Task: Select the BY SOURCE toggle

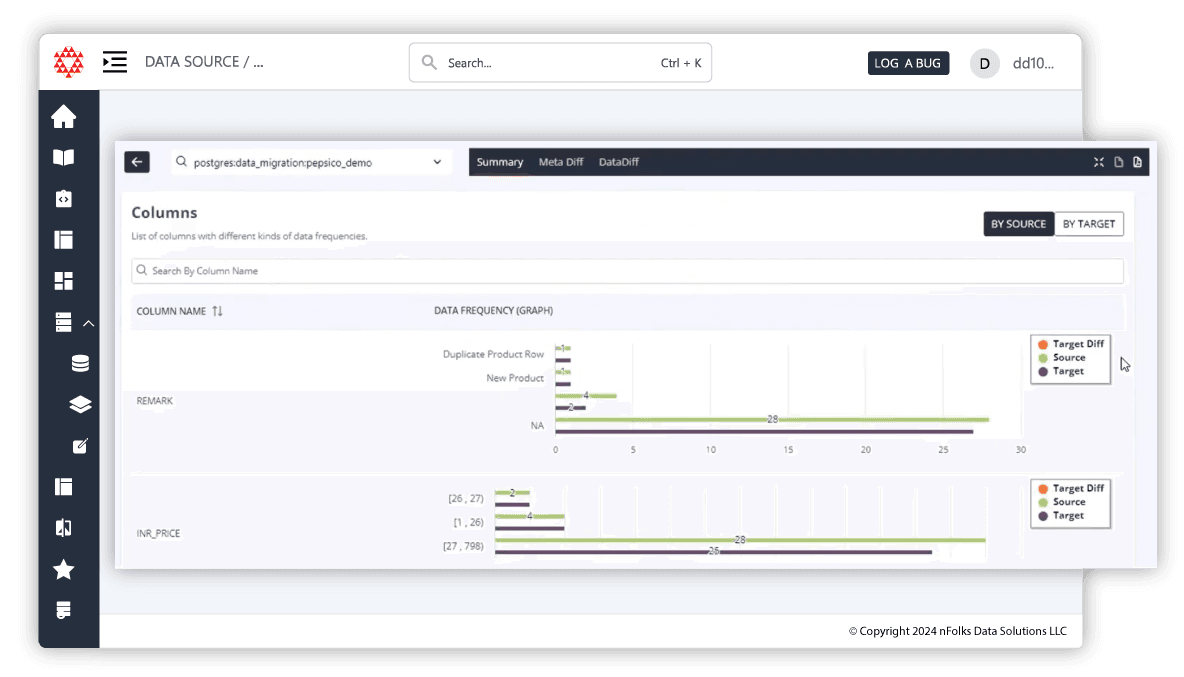Action: coord(1018,224)
